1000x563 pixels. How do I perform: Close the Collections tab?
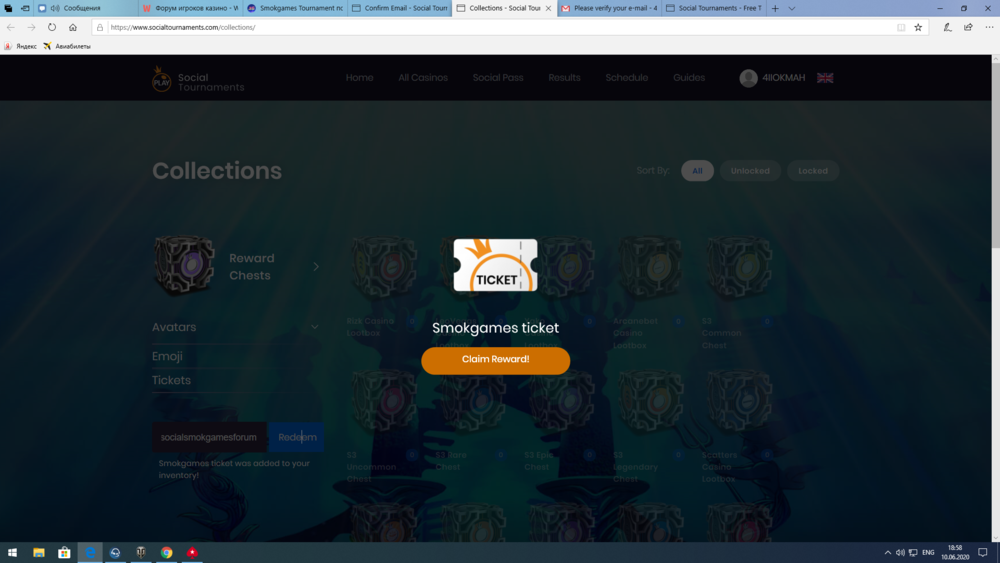click(548, 8)
